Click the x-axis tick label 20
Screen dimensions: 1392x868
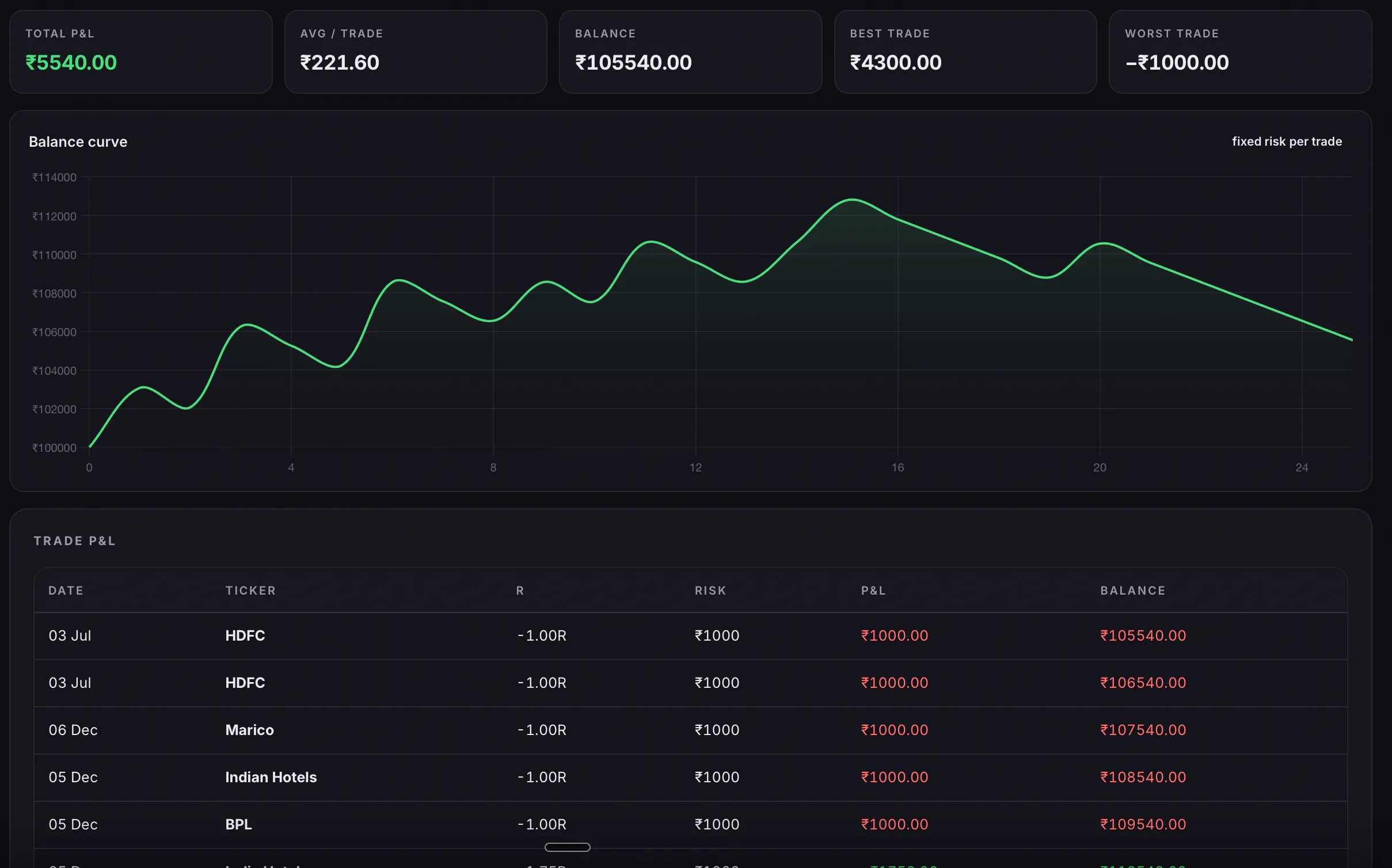(x=1100, y=467)
